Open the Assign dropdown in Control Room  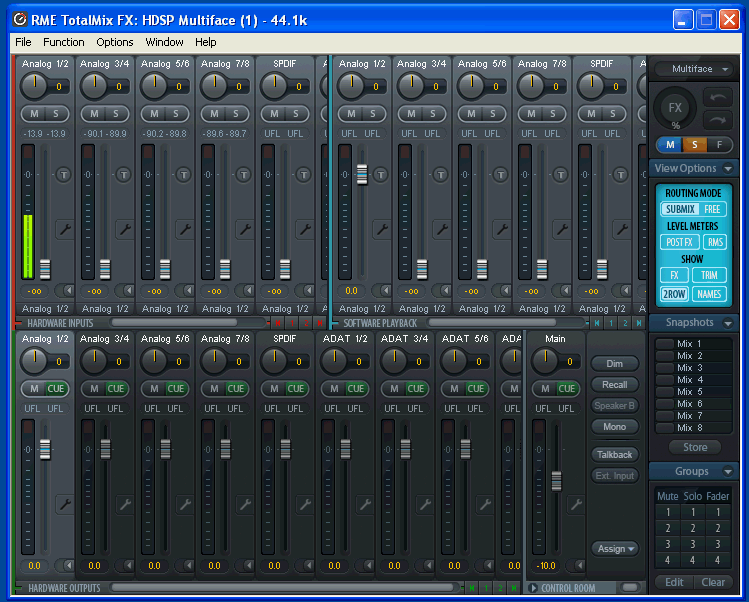click(x=615, y=548)
